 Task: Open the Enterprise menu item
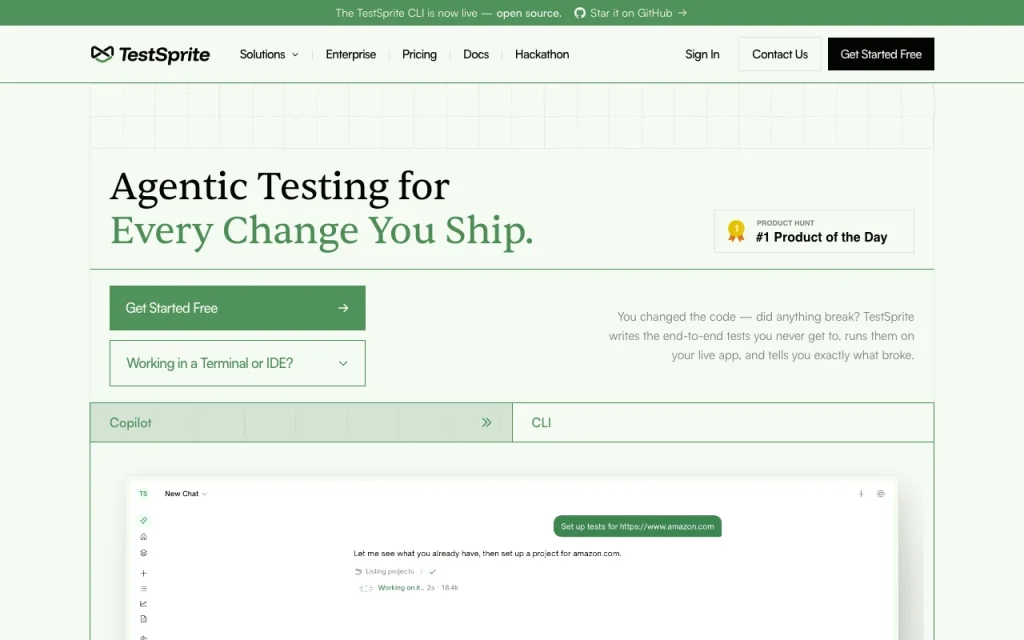pos(351,54)
